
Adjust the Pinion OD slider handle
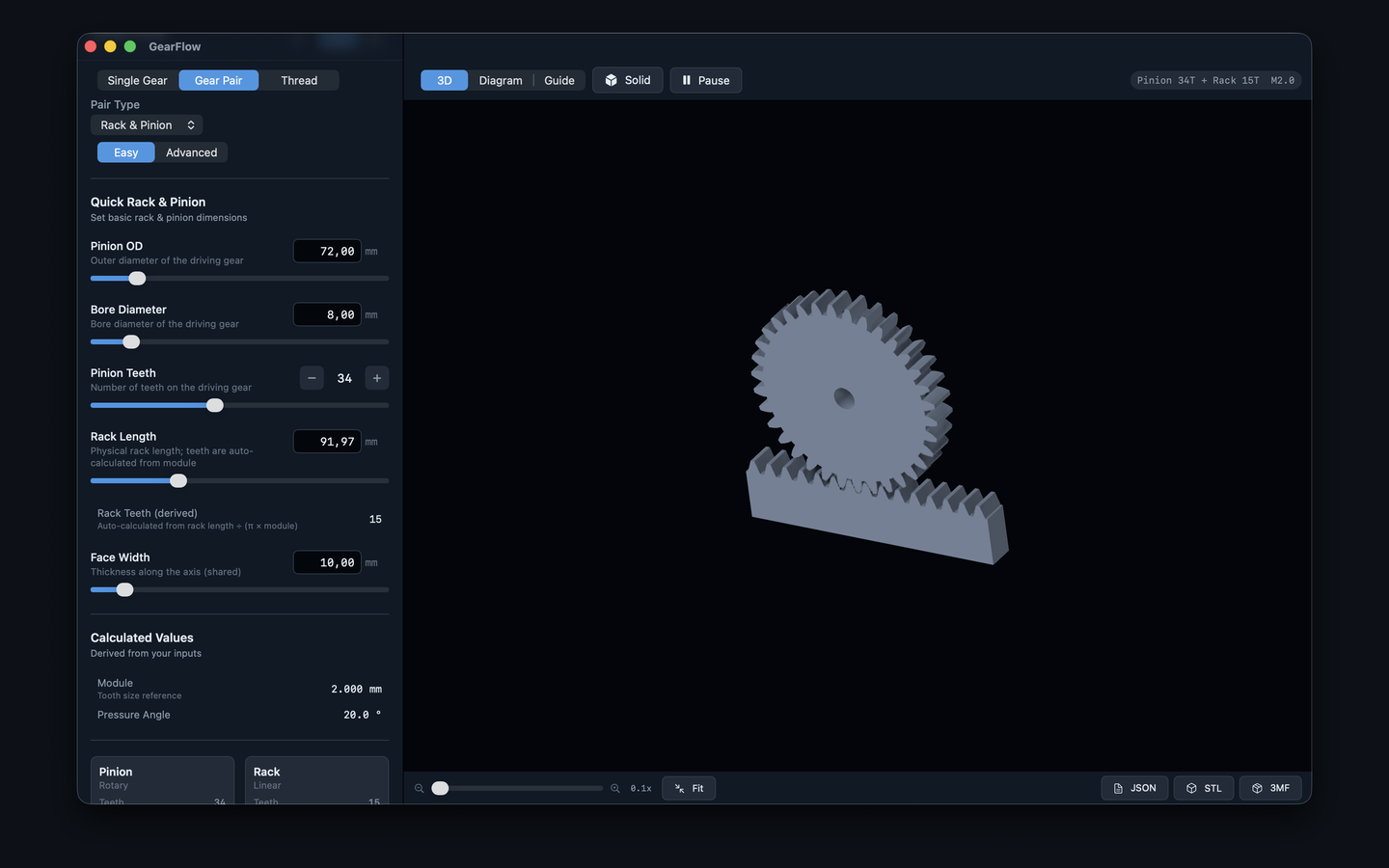137,279
